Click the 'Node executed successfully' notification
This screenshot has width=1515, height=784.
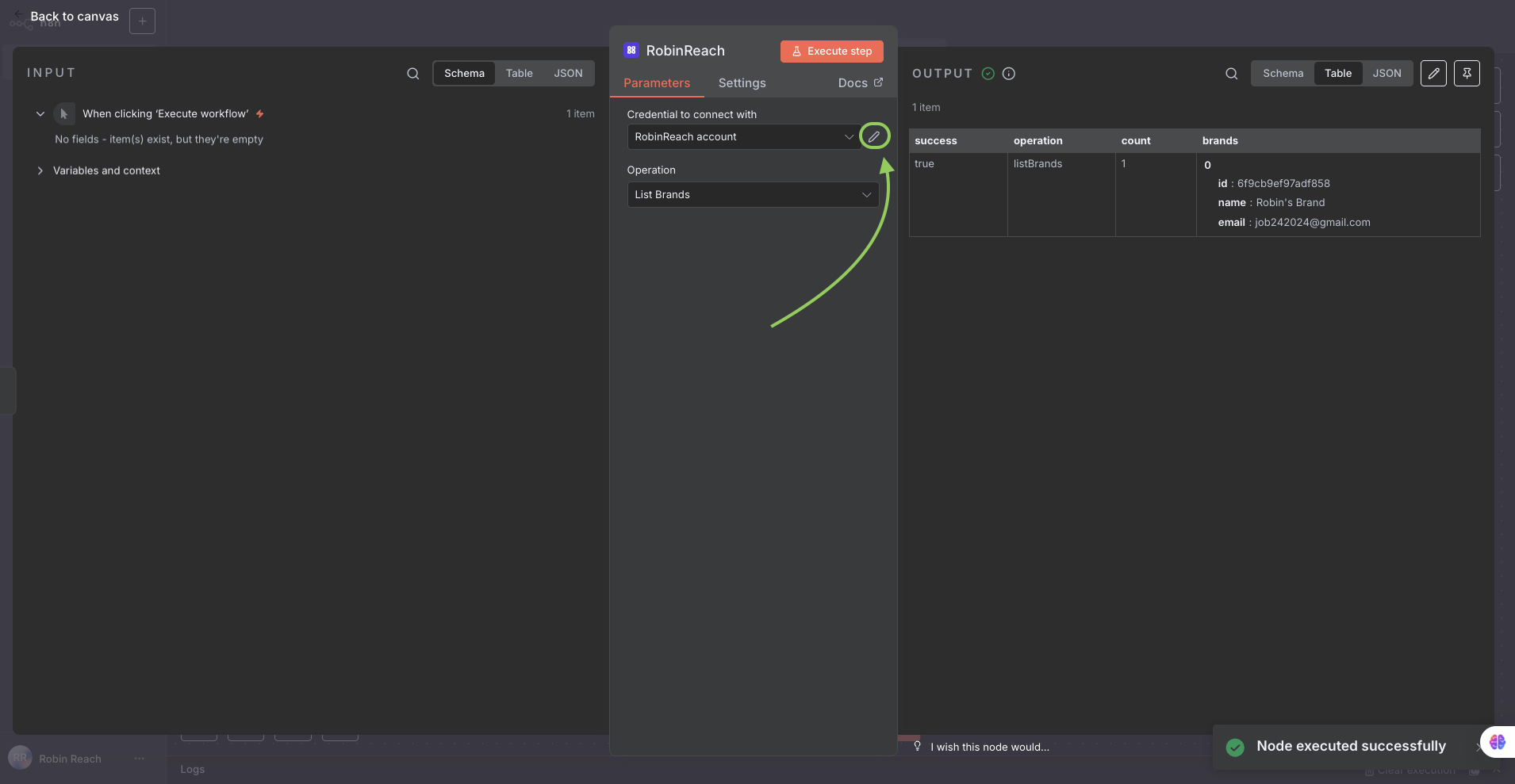(x=1351, y=747)
